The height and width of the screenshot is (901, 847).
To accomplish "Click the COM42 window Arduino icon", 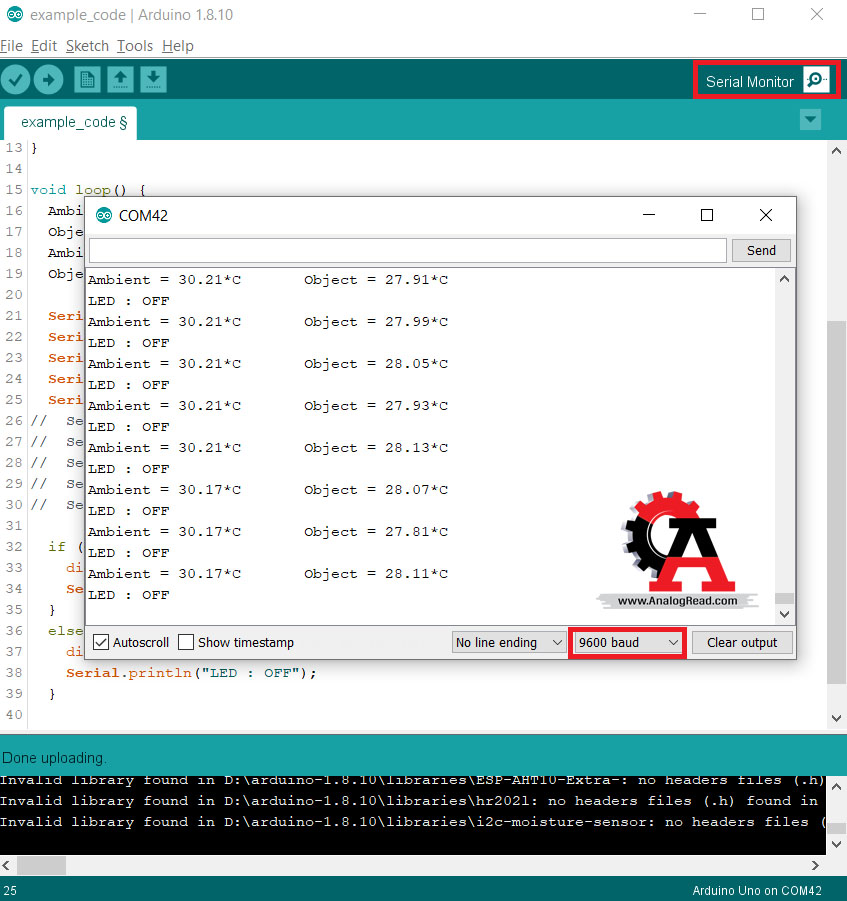I will [104, 215].
